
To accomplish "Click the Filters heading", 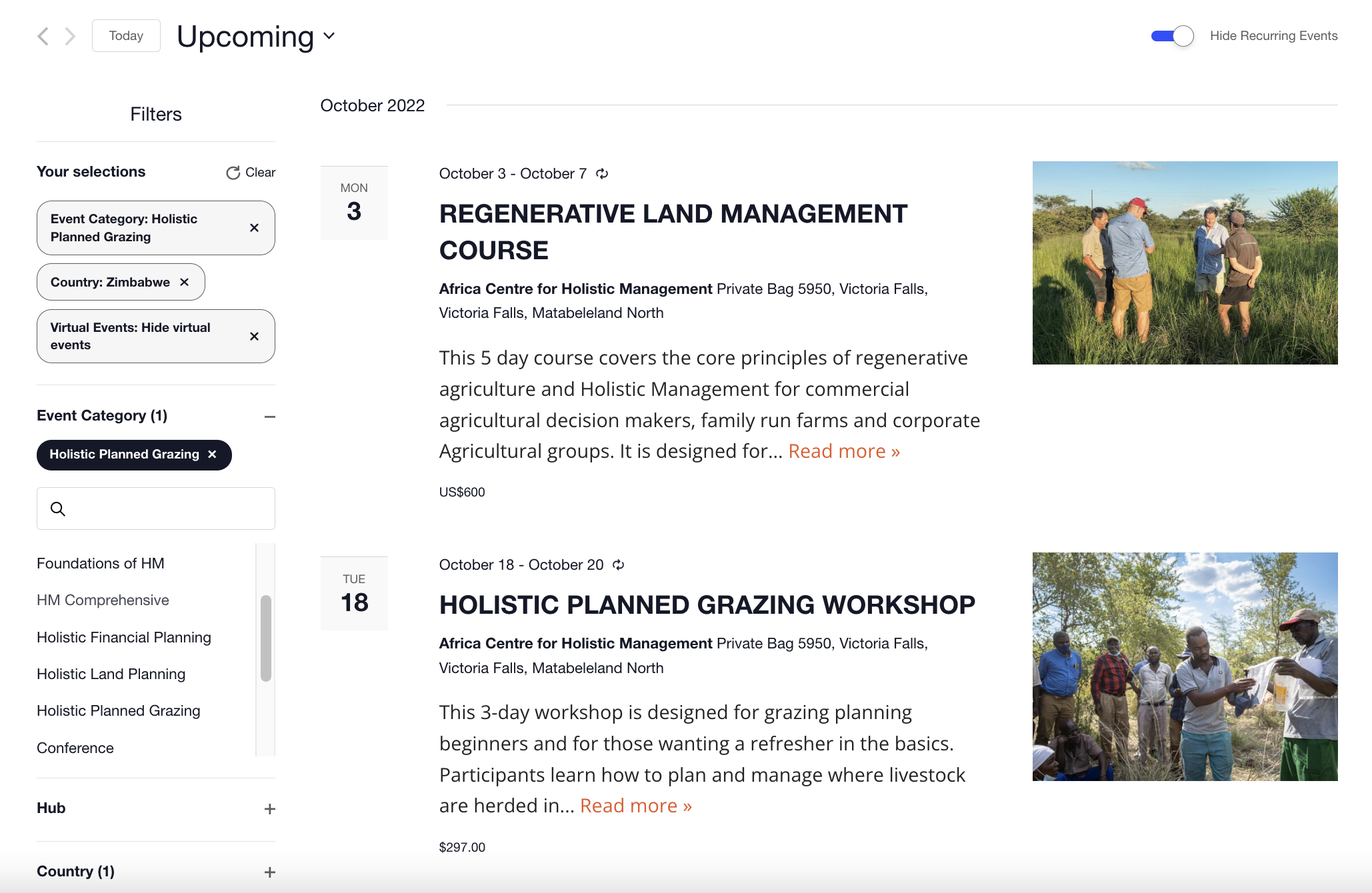I will [x=156, y=115].
